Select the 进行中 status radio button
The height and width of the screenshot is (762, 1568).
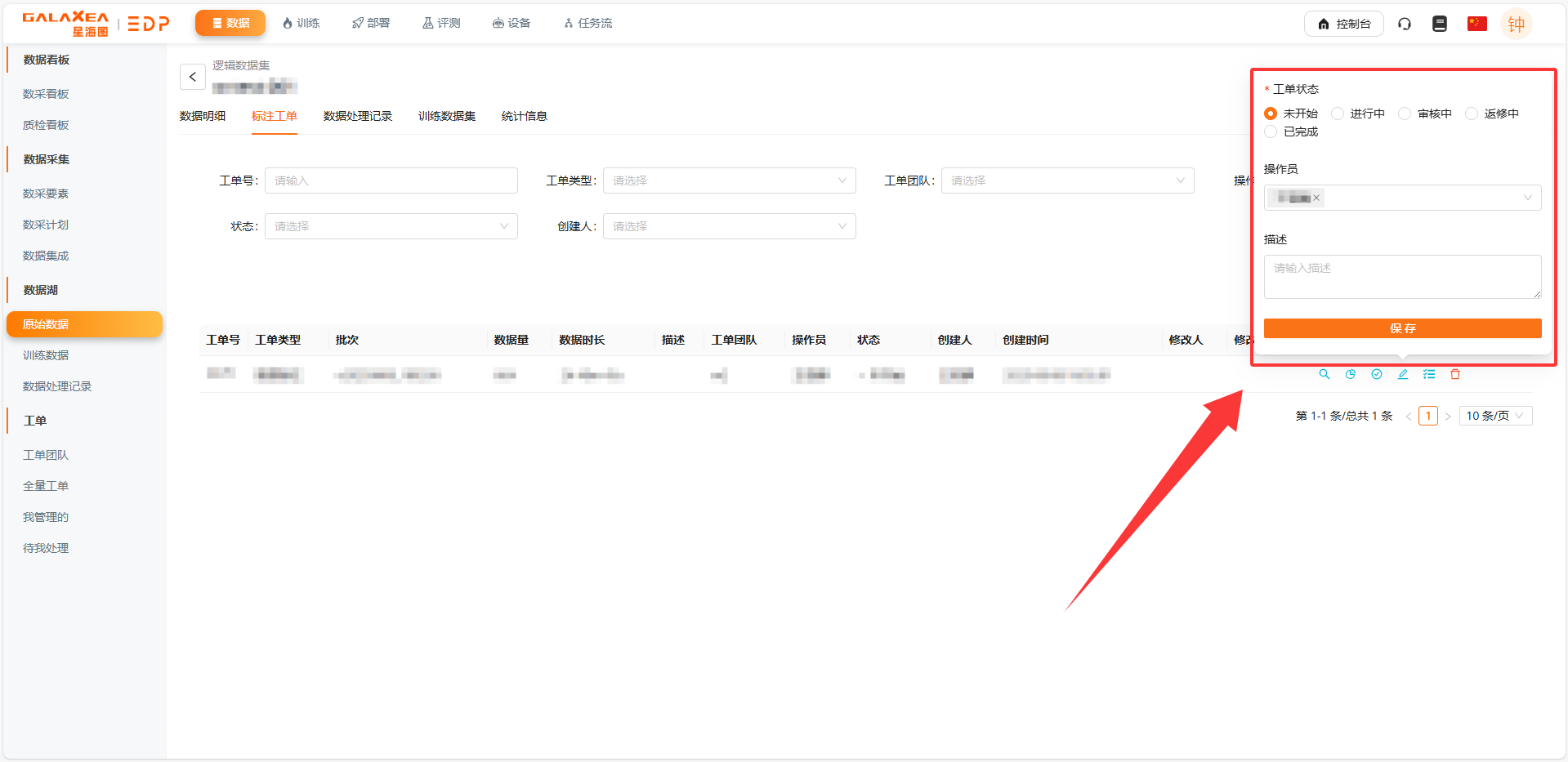pyautogui.click(x=1338, y=114)
